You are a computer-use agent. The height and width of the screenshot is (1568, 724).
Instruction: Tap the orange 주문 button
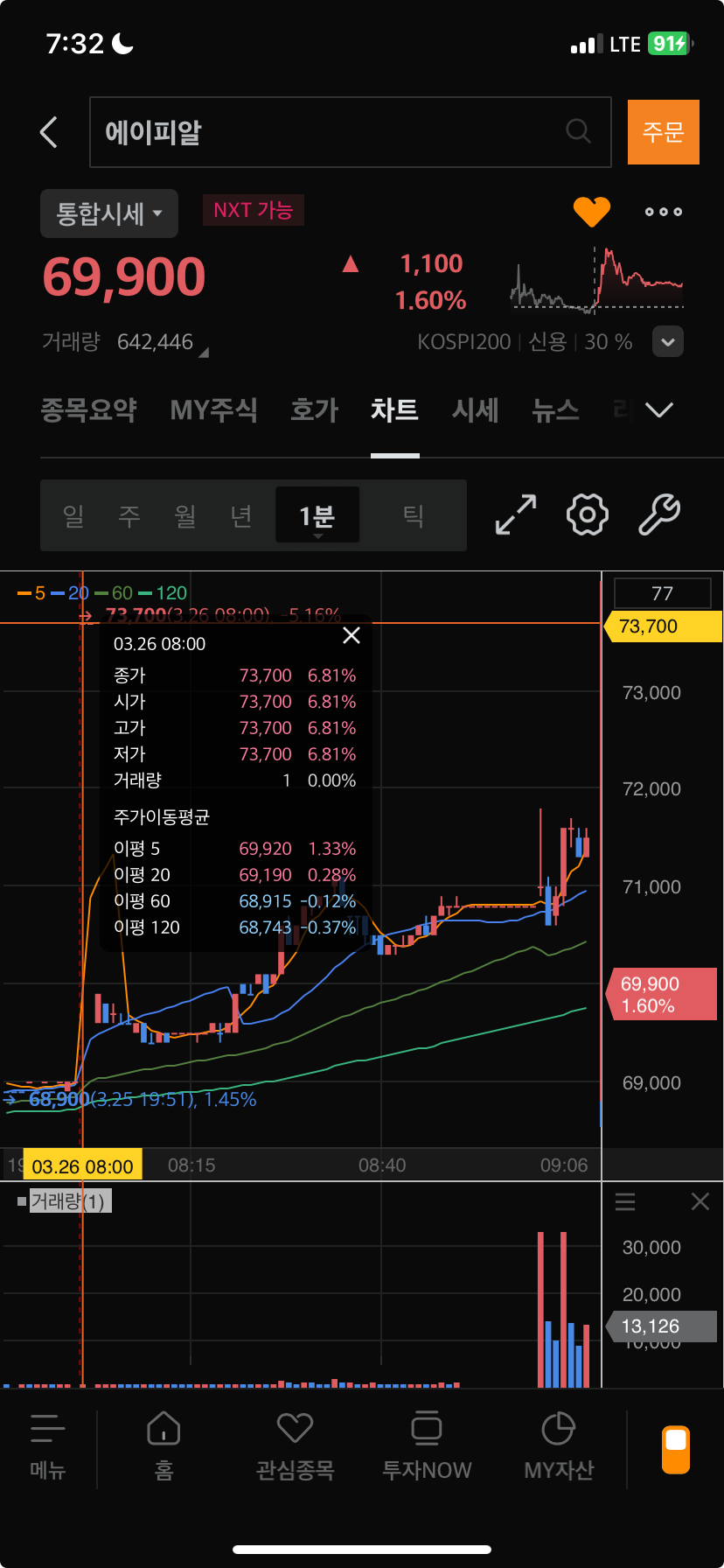[664, 132]
